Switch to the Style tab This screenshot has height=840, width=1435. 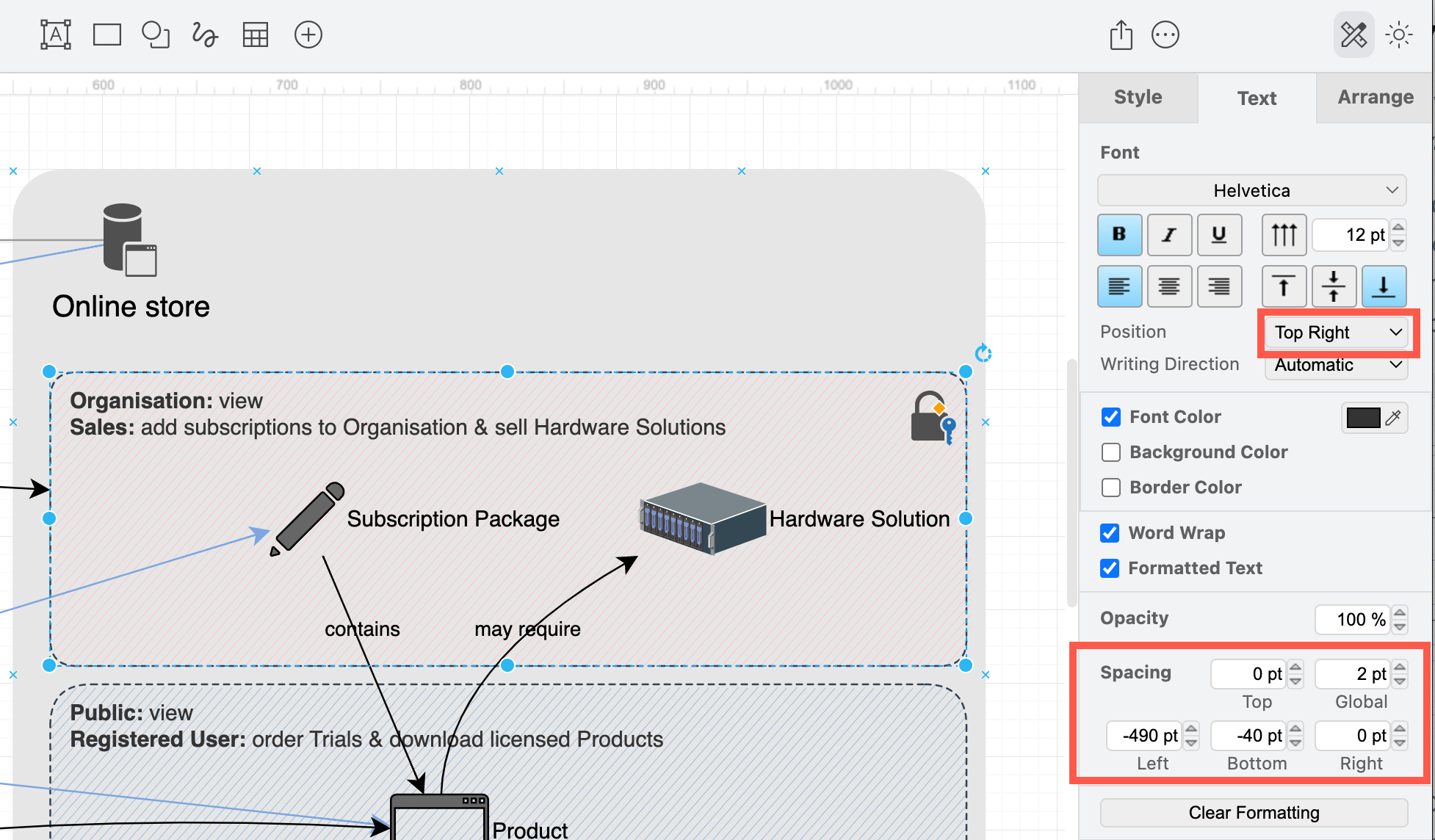click(1137, 97)
